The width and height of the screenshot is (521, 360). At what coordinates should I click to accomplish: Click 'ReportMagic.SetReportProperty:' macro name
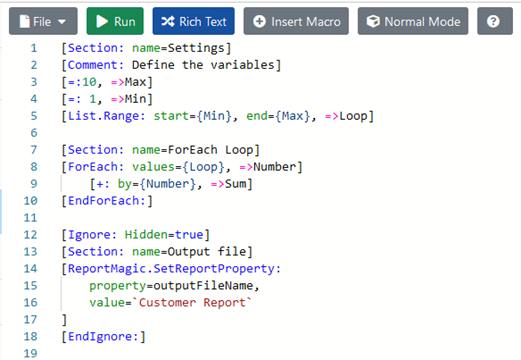pyautogui.click(x=175, y=268)
